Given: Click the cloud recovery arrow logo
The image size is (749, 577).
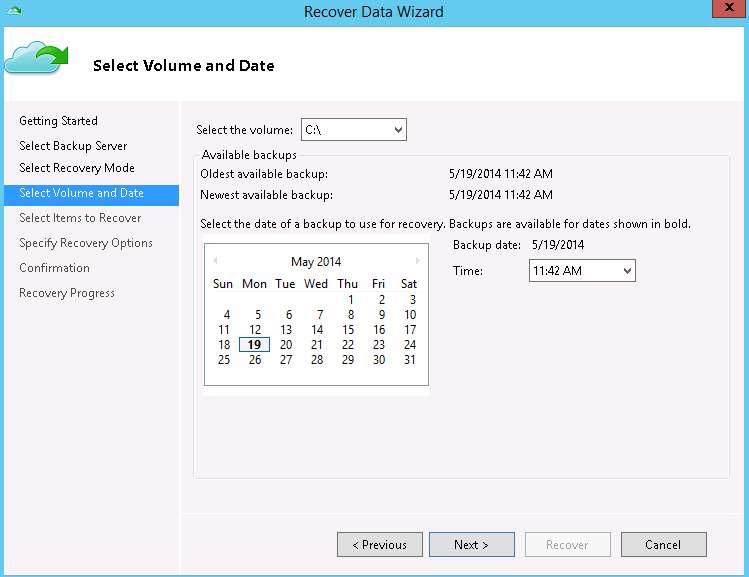Looking at the screenshot, I should [x=36, y=57].
